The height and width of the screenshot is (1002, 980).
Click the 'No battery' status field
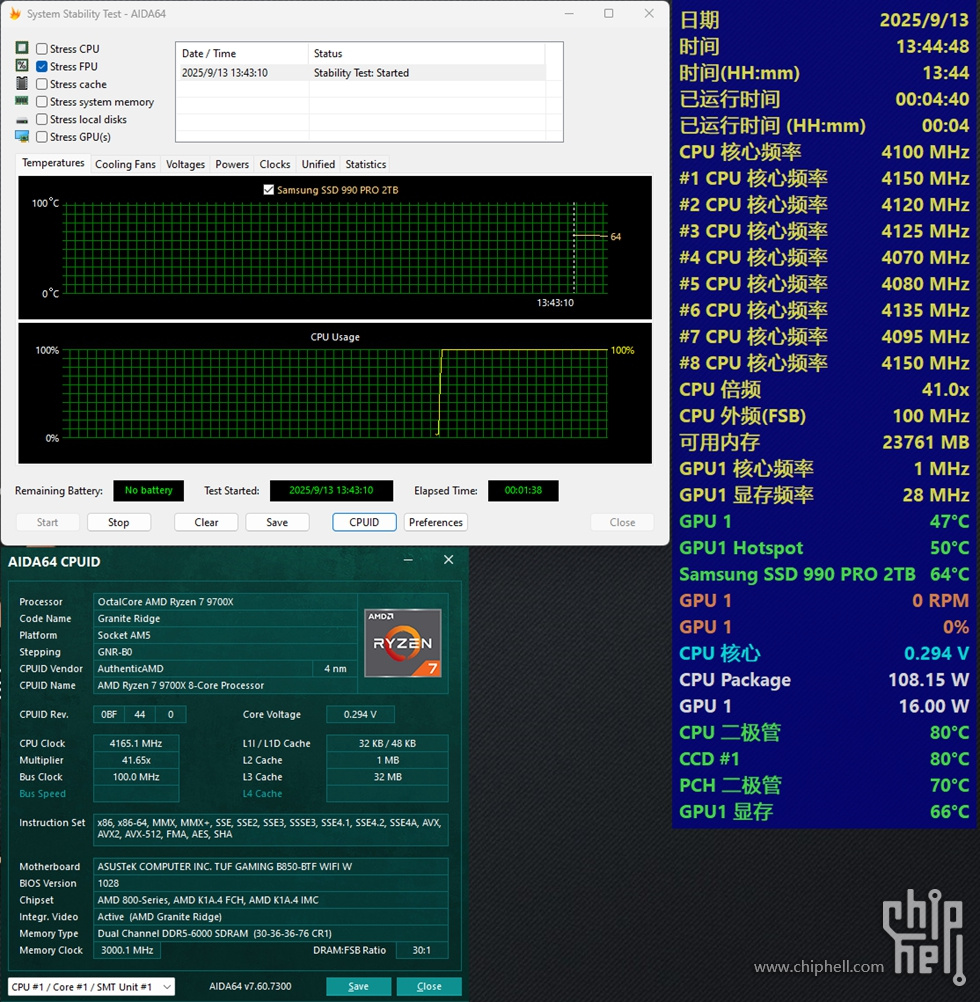(x=149, y=491)
